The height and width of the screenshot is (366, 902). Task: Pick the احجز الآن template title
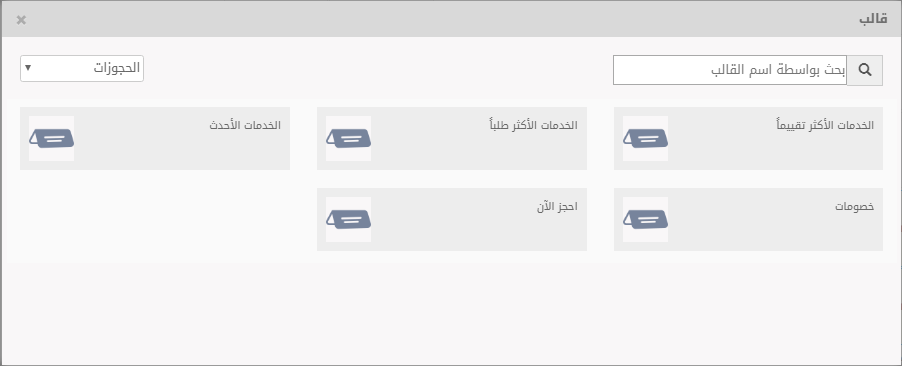557,206
